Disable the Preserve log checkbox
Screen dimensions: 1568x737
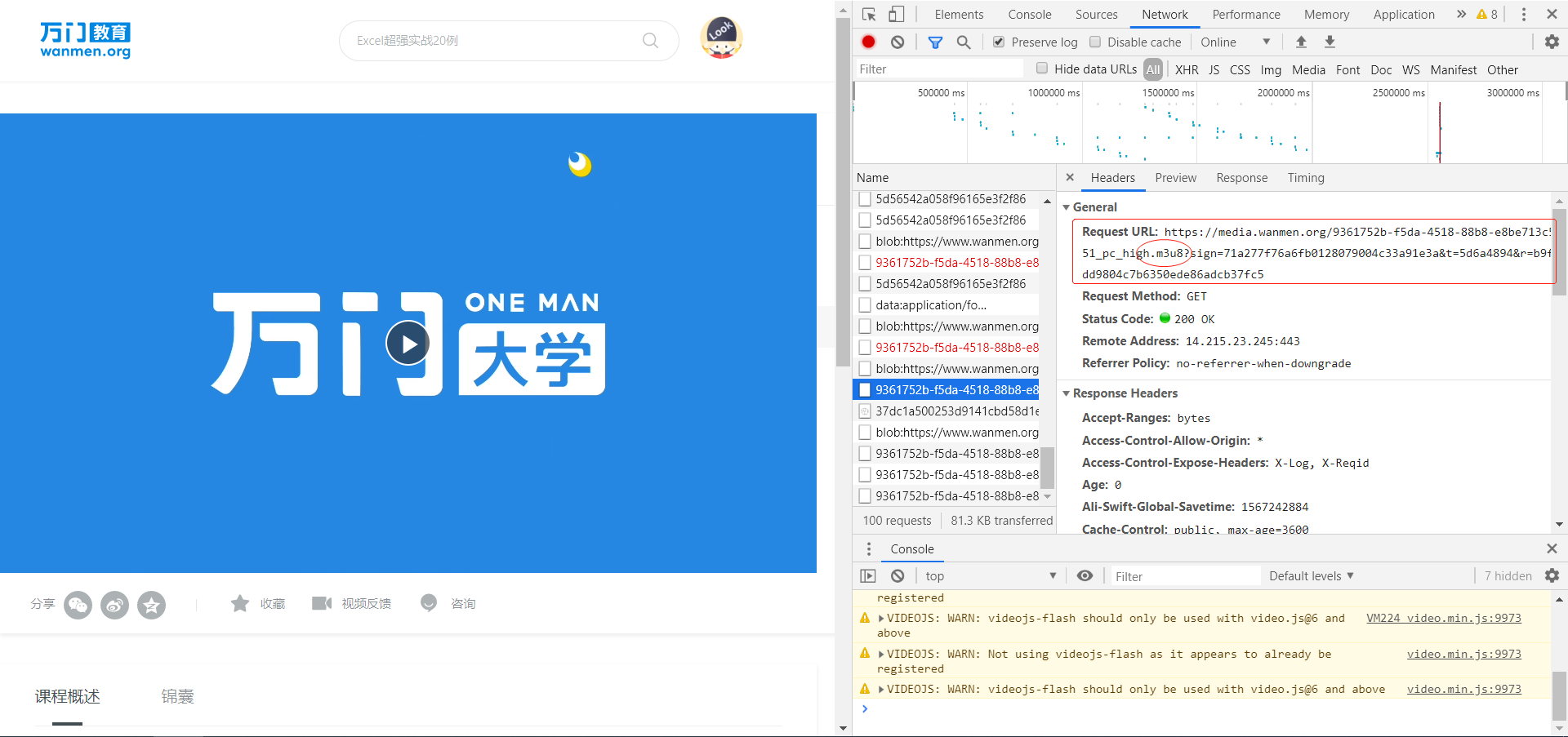999,42
